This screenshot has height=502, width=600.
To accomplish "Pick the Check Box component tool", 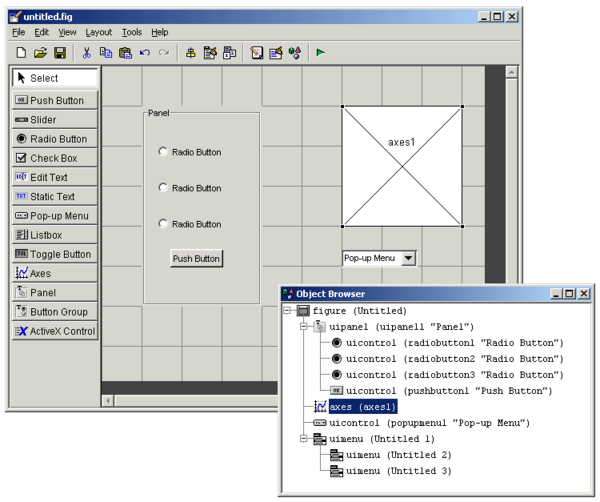I will click(55, 158).
